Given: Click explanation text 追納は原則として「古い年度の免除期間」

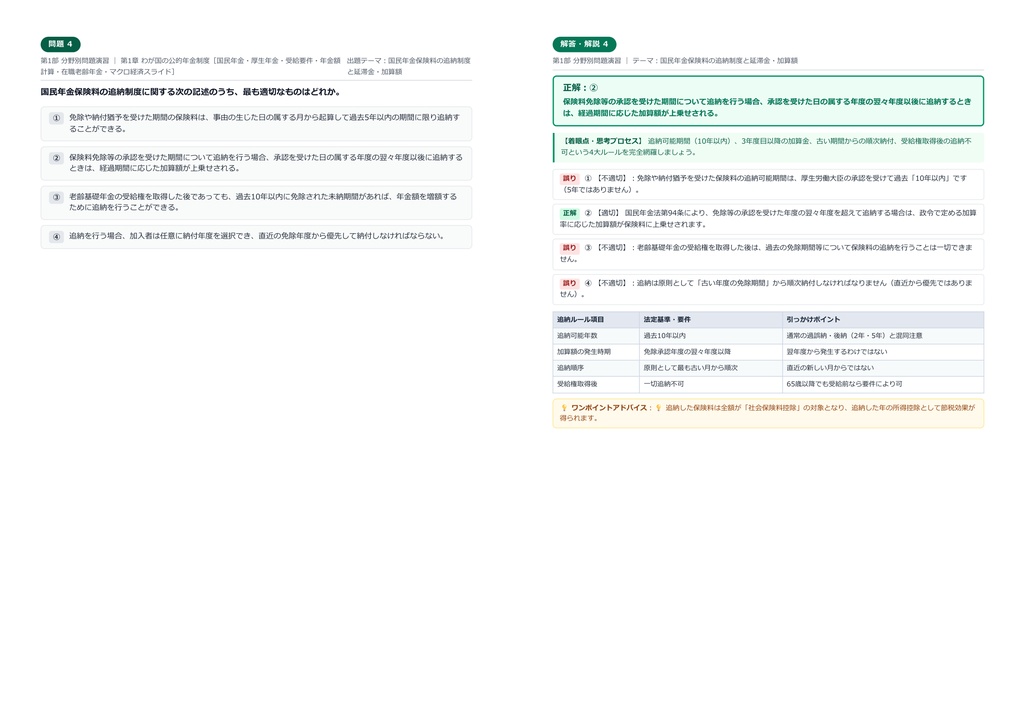Looking at the screenshot, I should 766,289.
